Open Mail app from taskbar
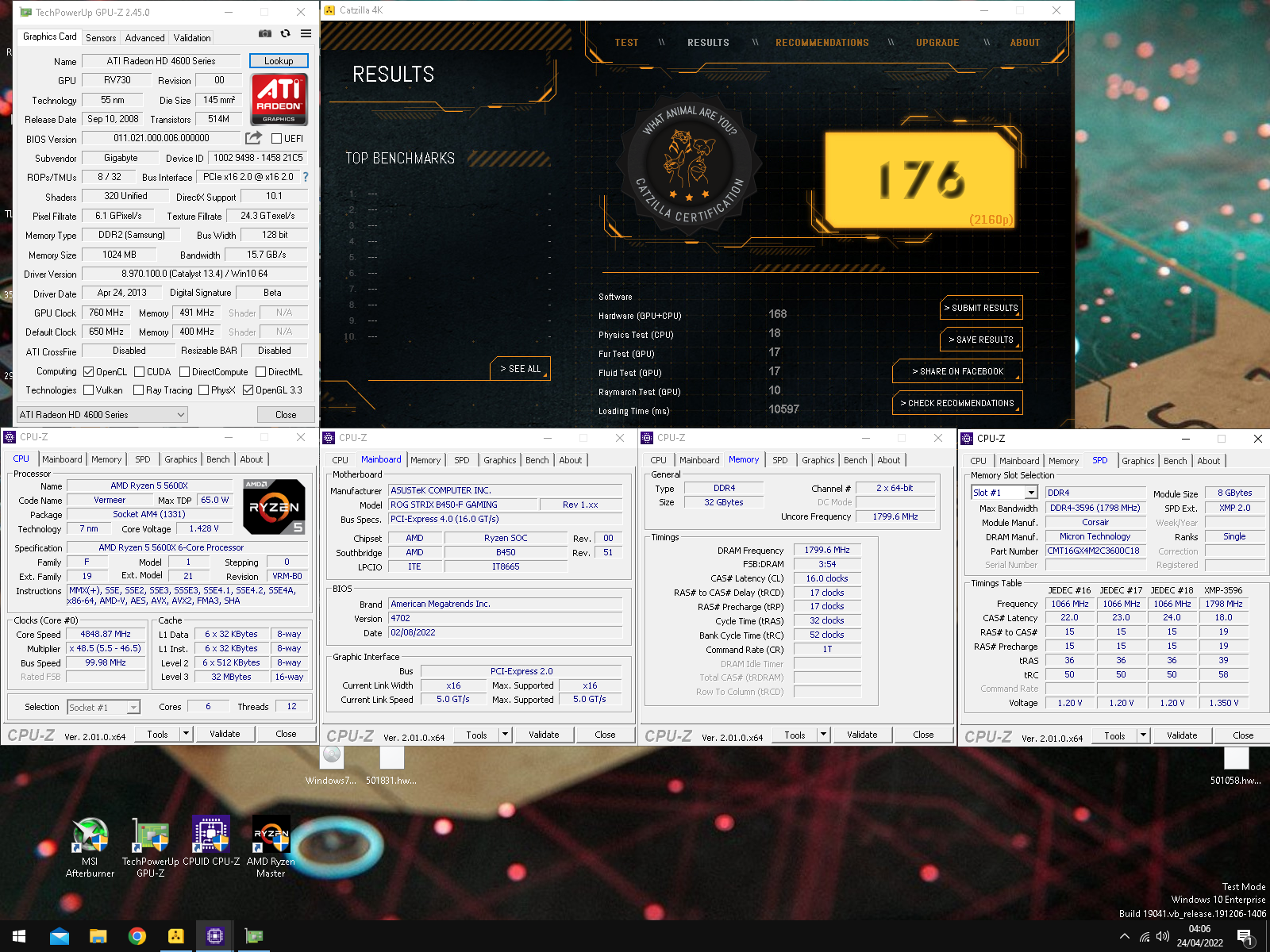Image resolution: width=1270 pixels, height=952 pixels. pos(60,936)
